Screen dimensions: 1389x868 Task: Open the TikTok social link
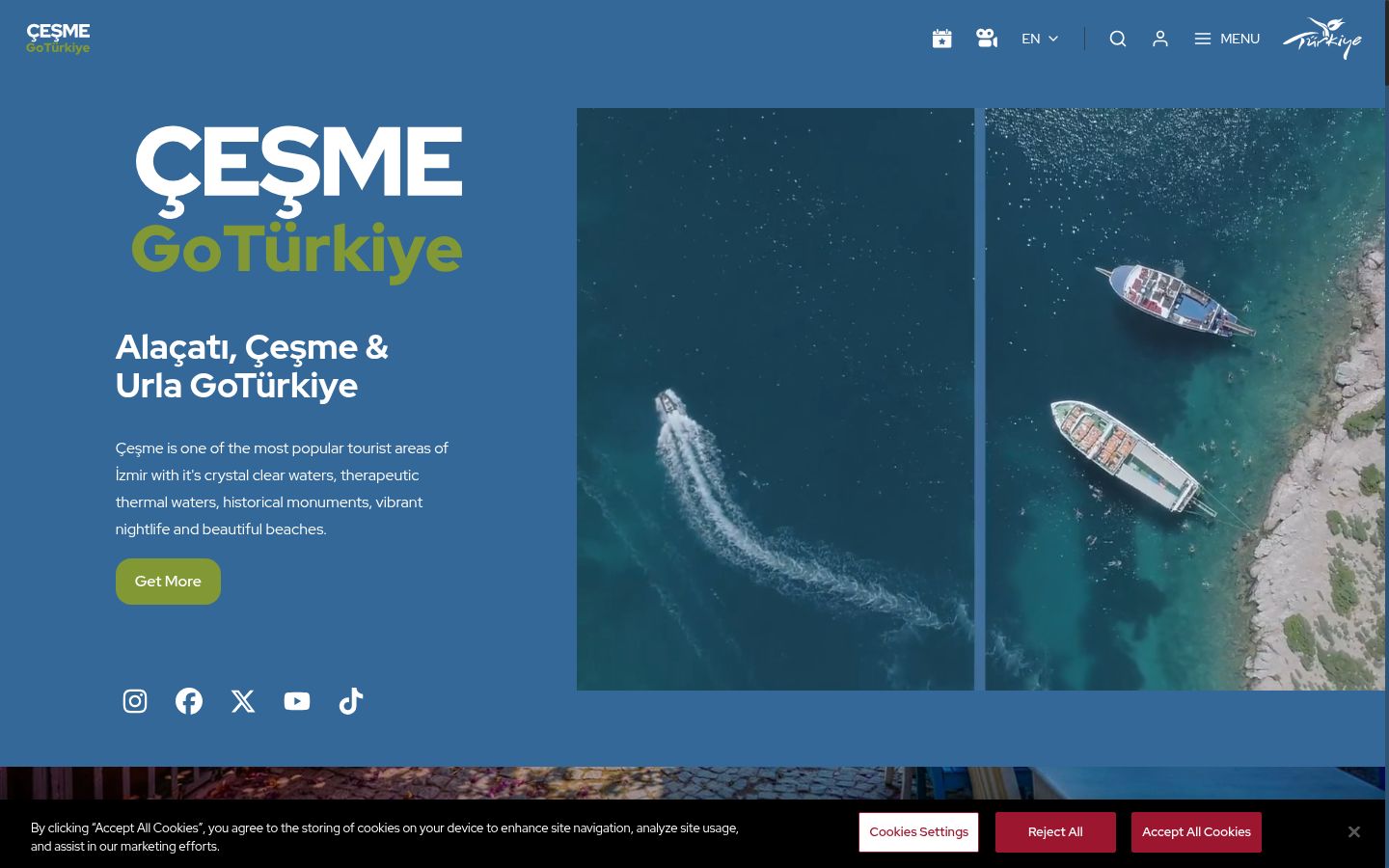click(x=351, y=701)
